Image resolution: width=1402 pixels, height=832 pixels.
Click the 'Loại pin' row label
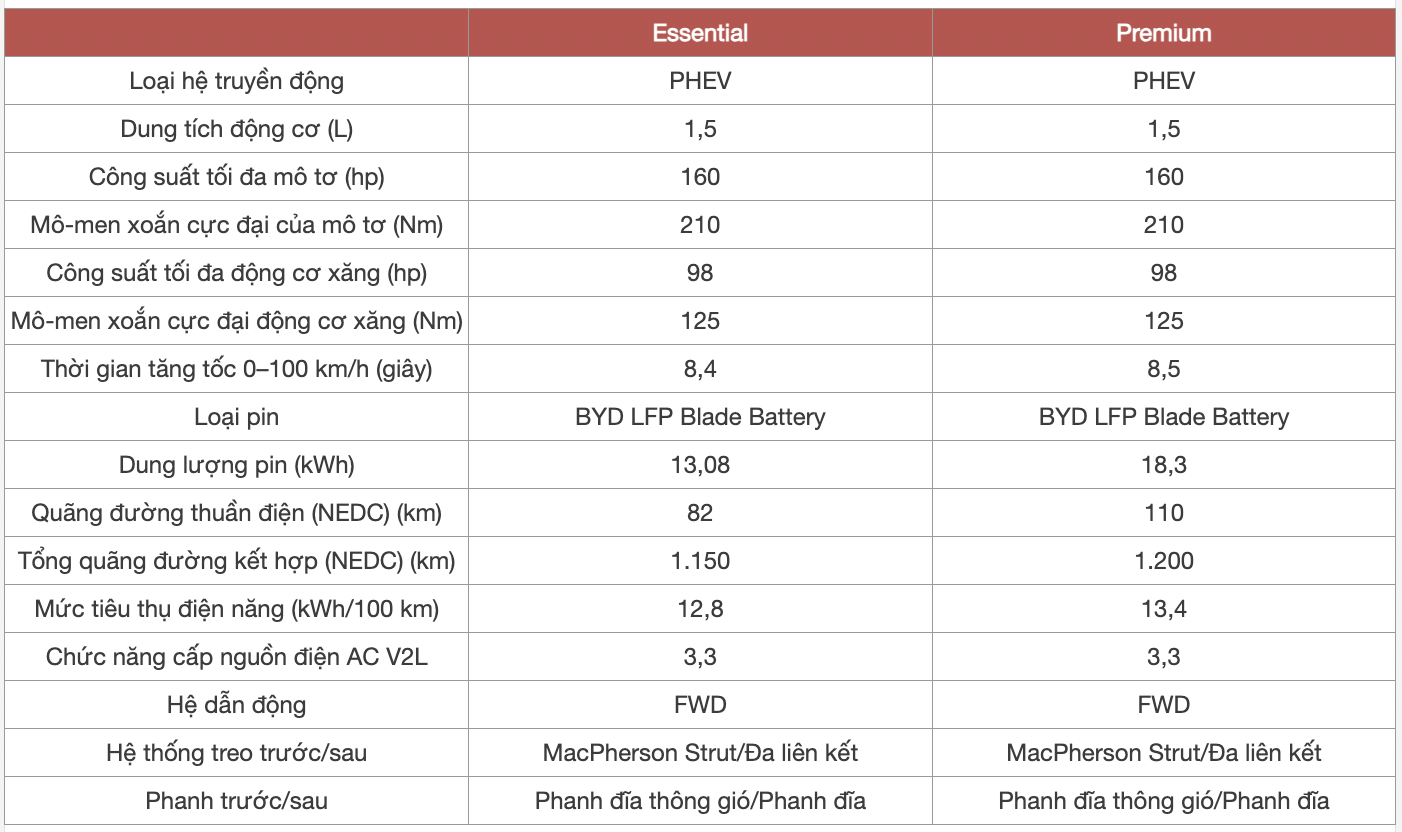(237, 417)
